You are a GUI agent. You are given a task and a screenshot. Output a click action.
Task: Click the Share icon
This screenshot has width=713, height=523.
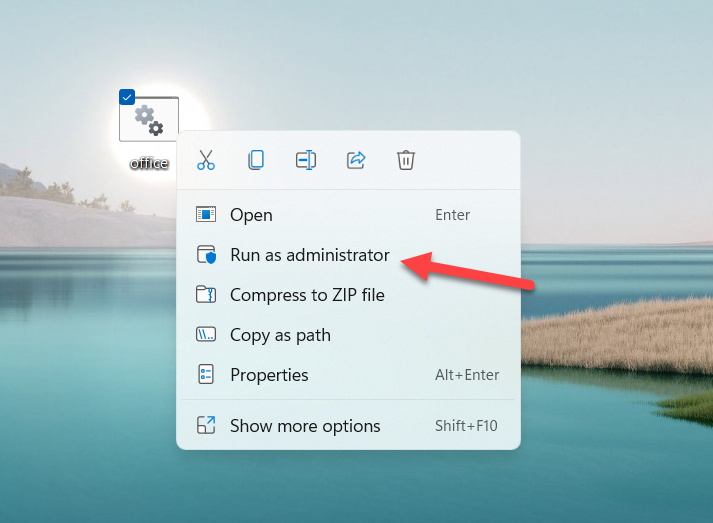pyautogui.click(x=356, y=160)
